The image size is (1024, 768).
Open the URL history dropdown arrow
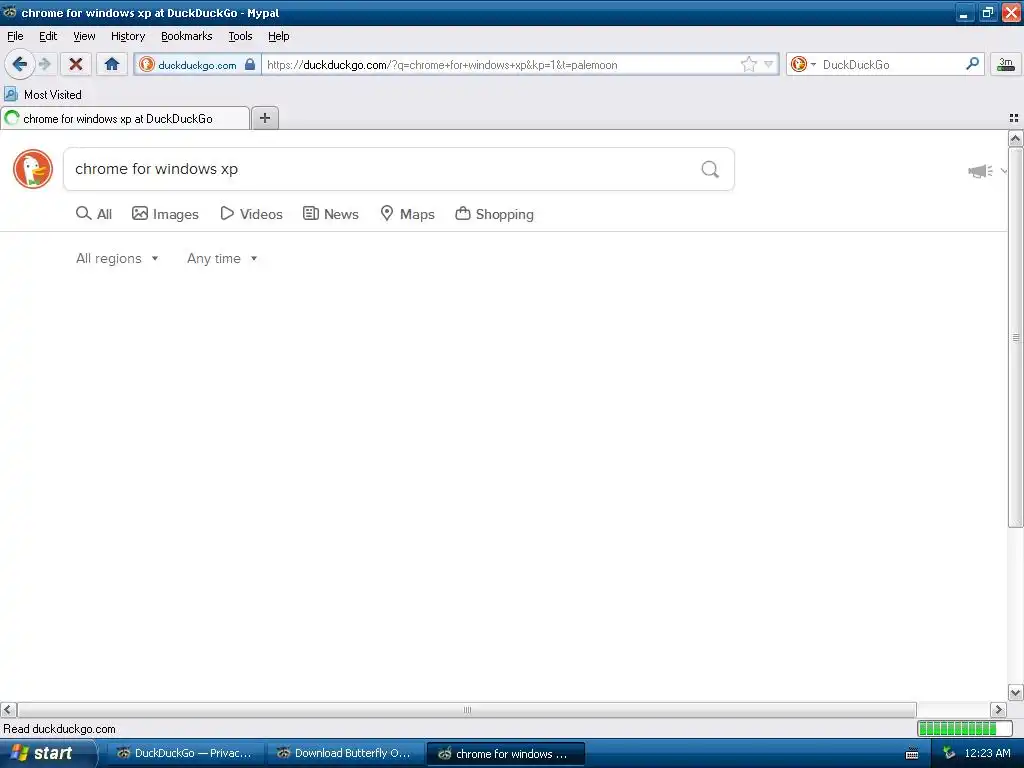[x=769, y=64]
